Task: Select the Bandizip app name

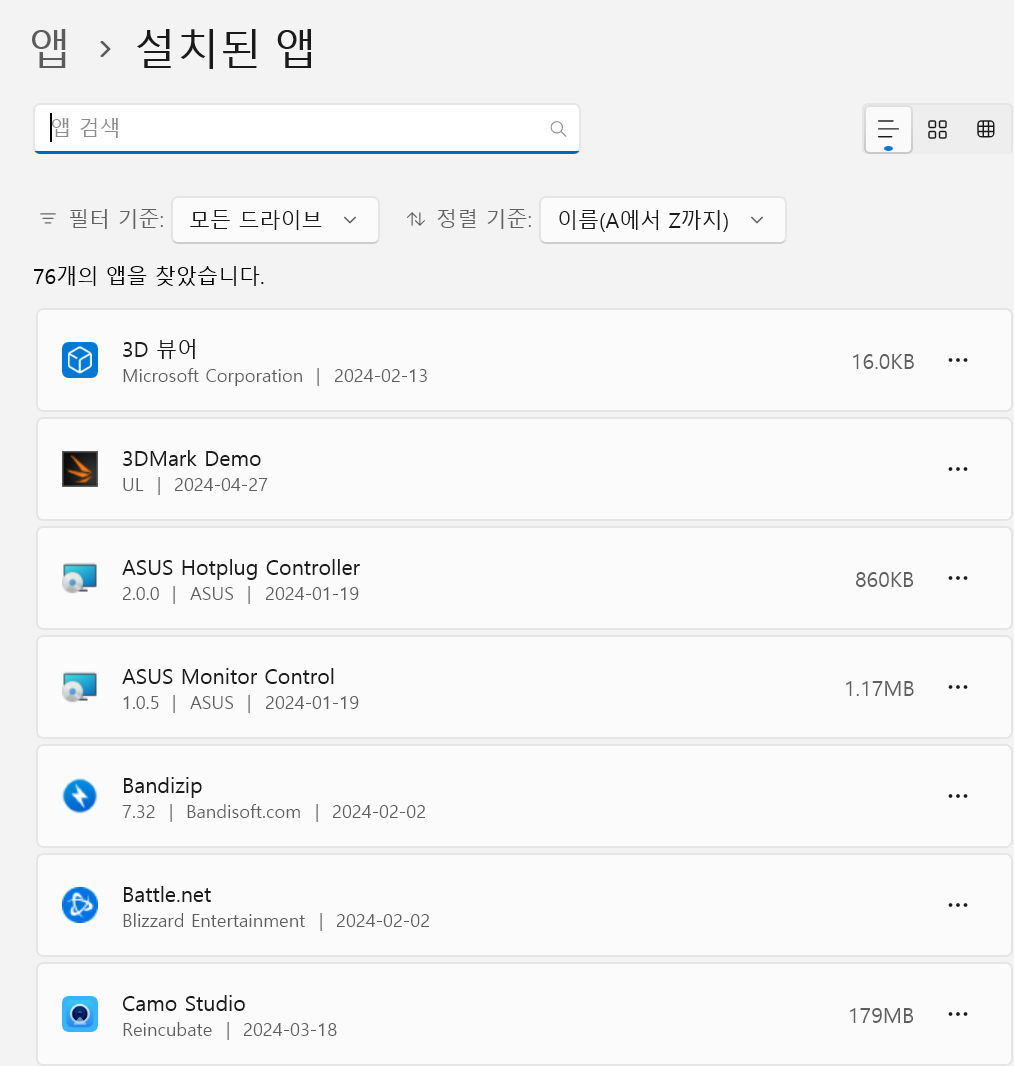Action: tap(162, 786)
